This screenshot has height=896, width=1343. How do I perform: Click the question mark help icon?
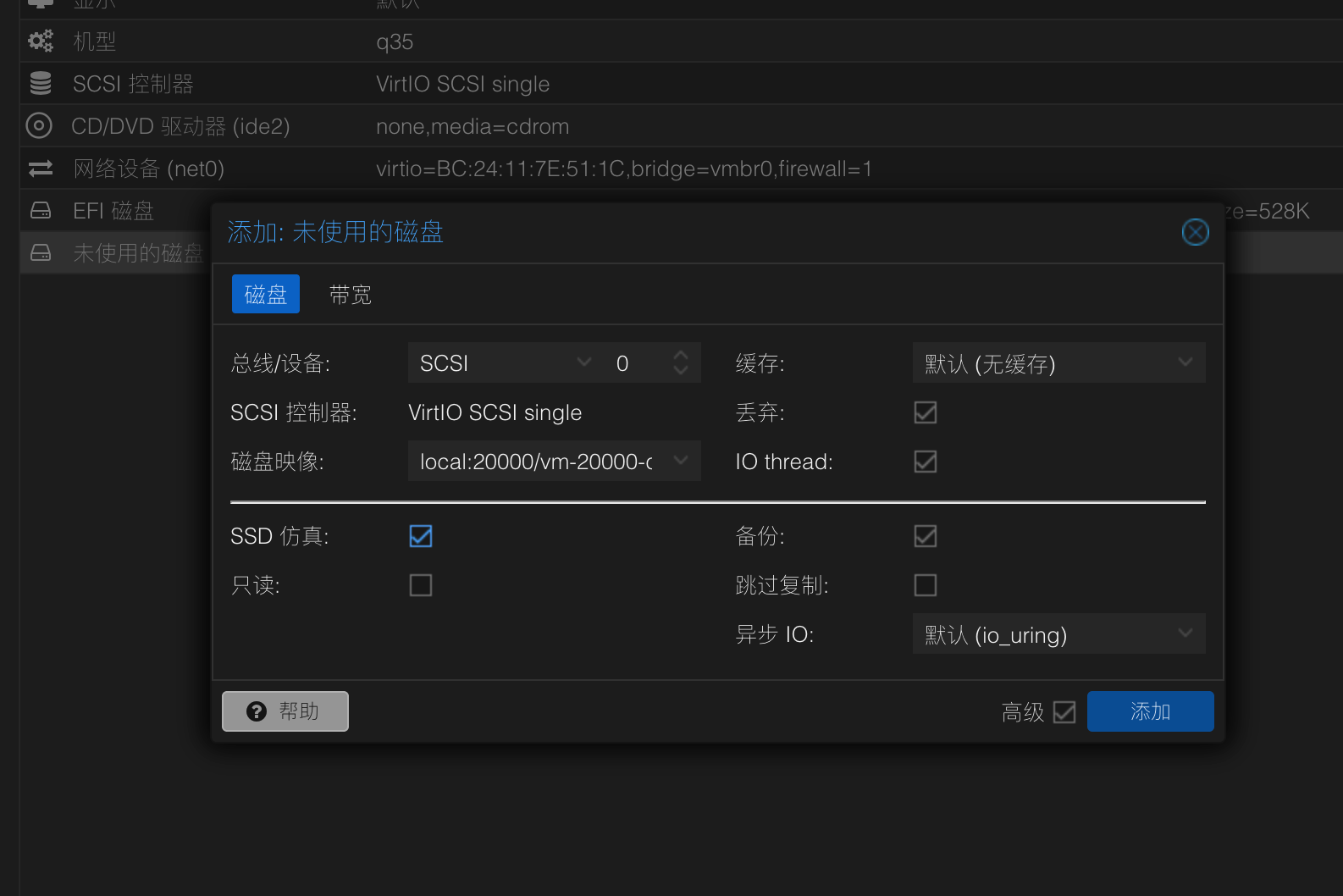(257, 711)
